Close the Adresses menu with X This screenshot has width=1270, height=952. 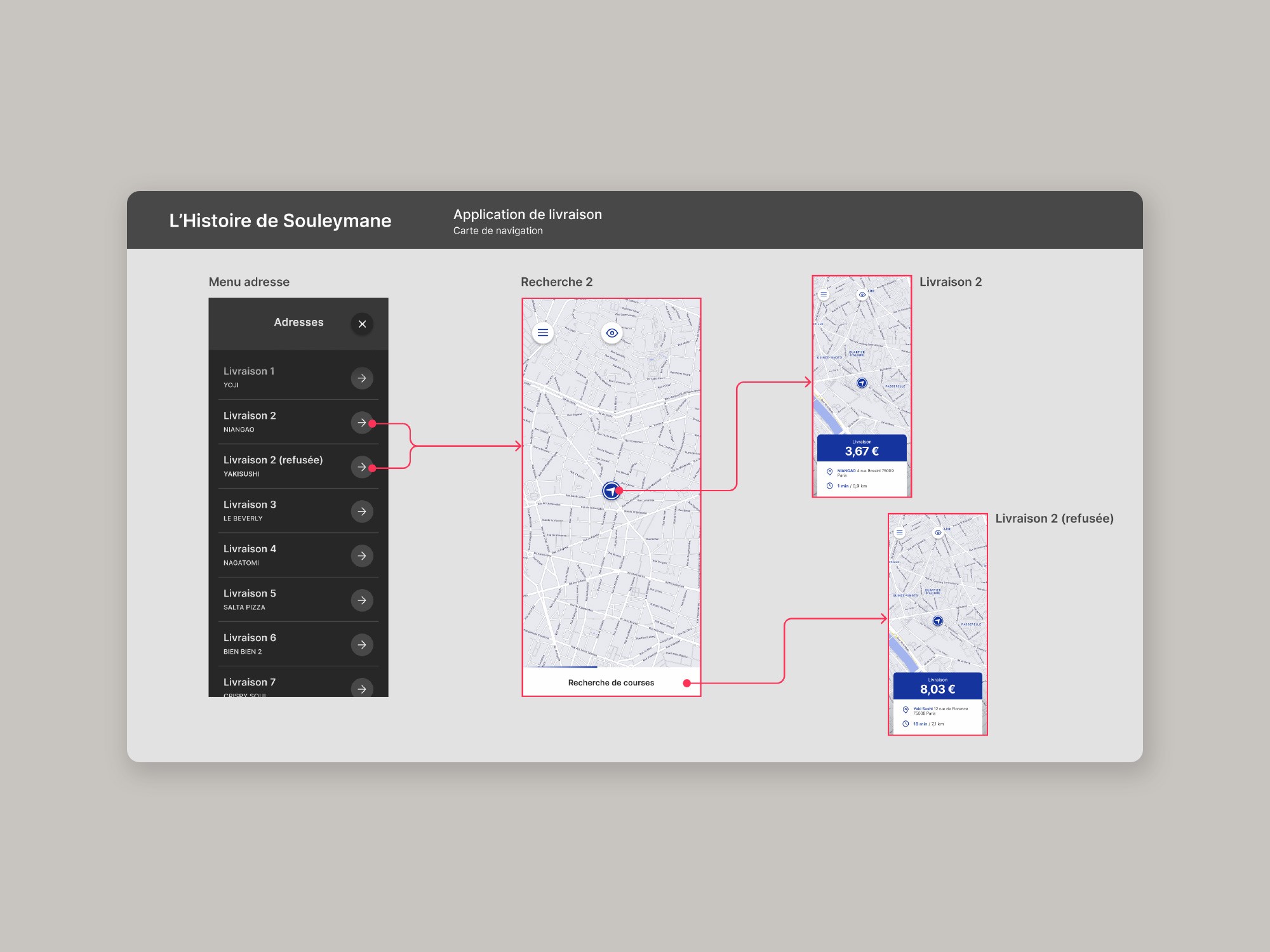[362, 324]
